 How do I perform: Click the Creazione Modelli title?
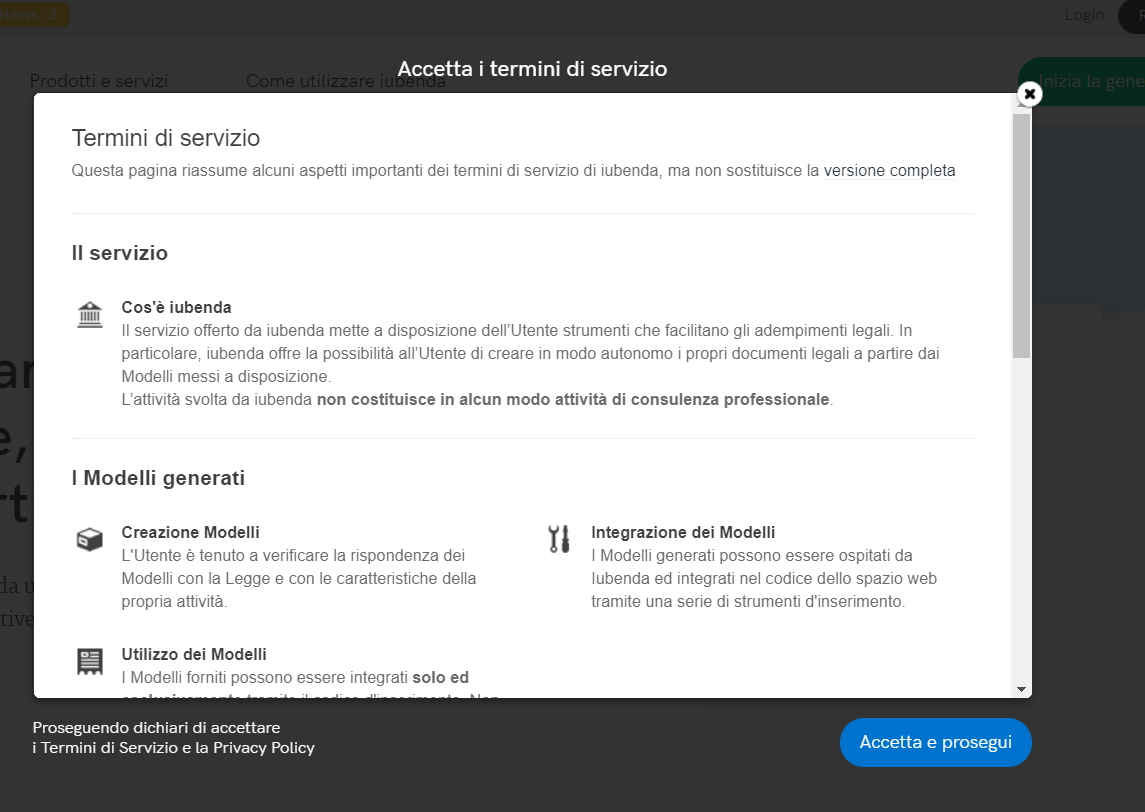[191, 532]
